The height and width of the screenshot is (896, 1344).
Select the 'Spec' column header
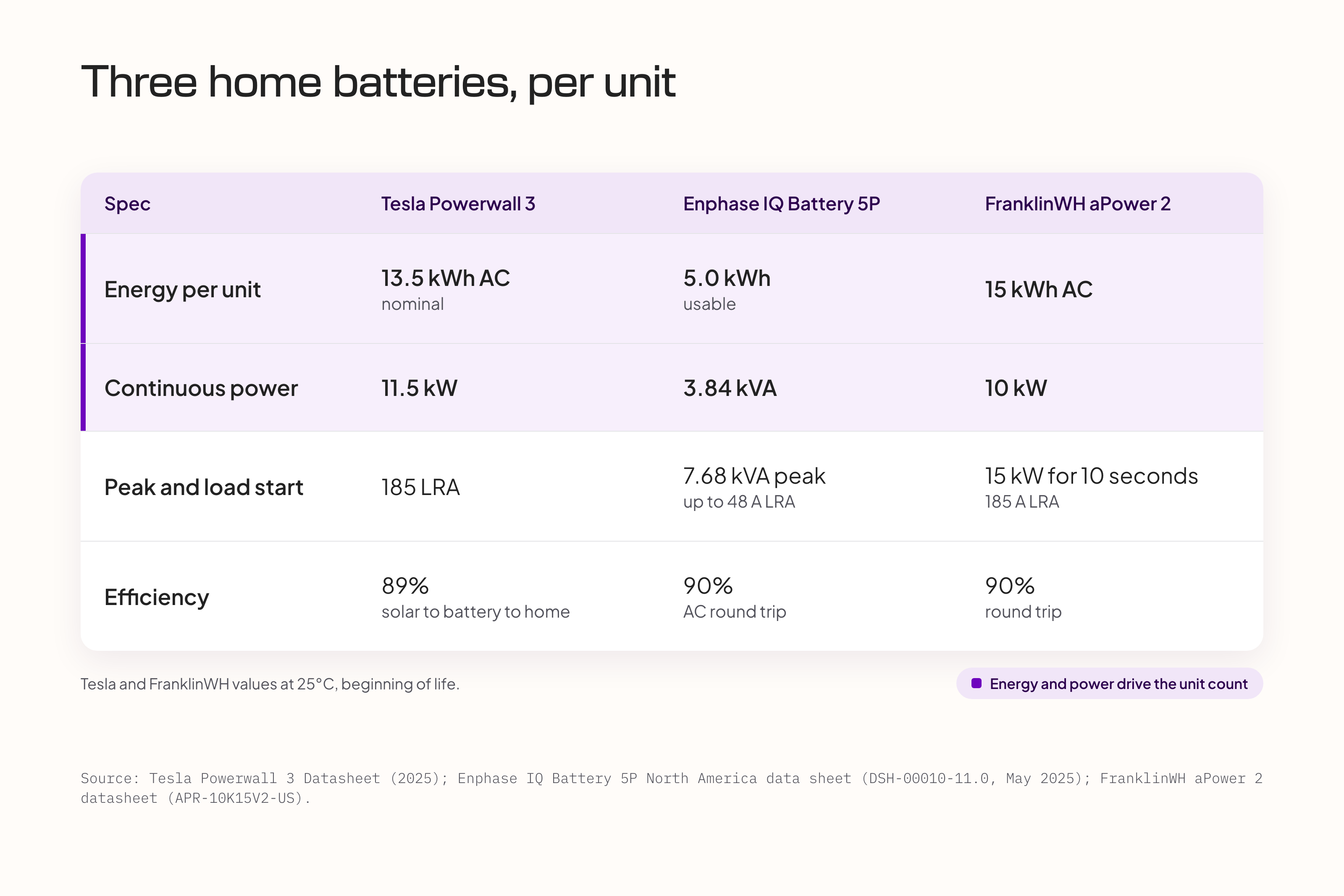coord(127,204)
